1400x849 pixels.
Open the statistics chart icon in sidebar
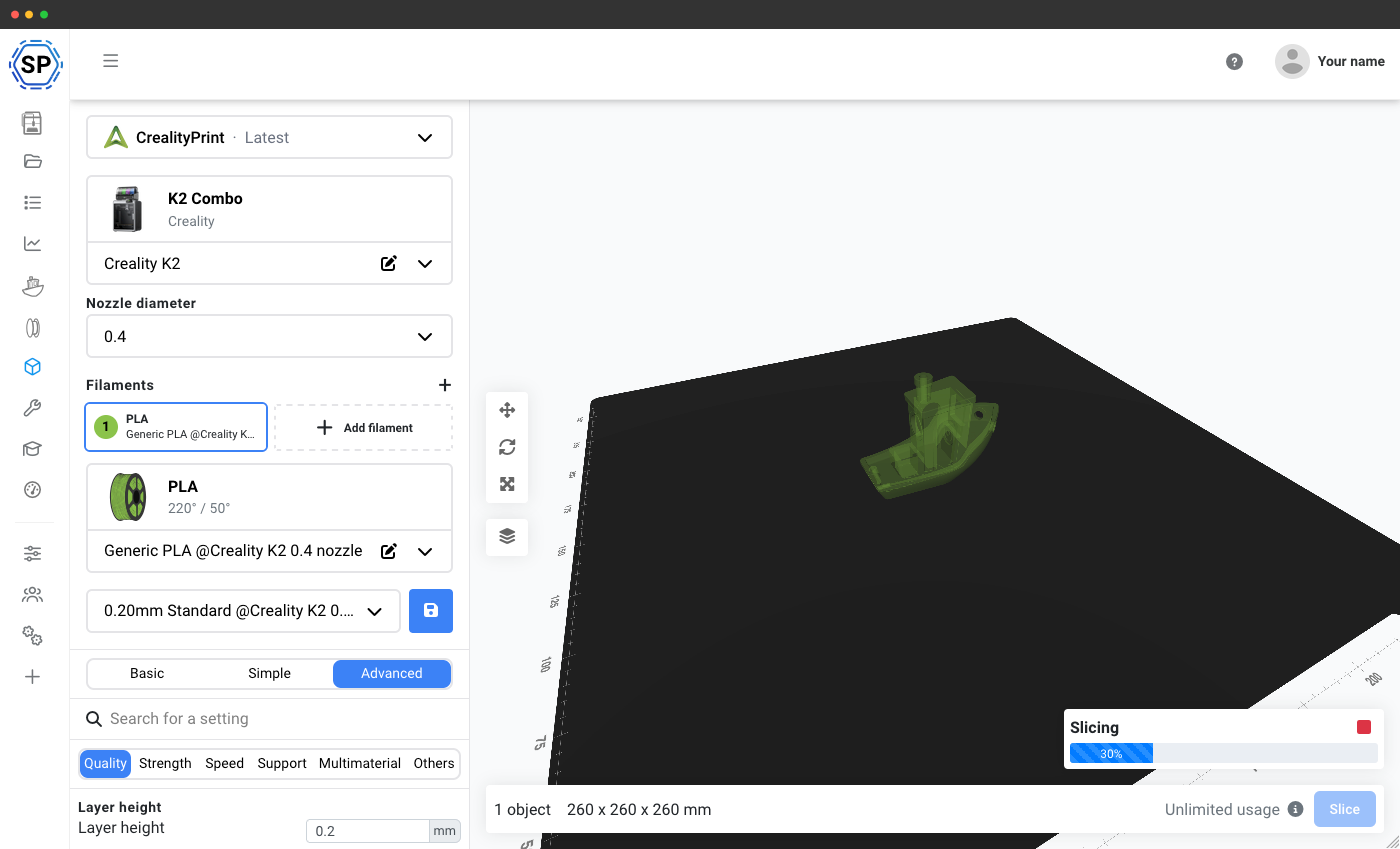(x=32, y=244)
